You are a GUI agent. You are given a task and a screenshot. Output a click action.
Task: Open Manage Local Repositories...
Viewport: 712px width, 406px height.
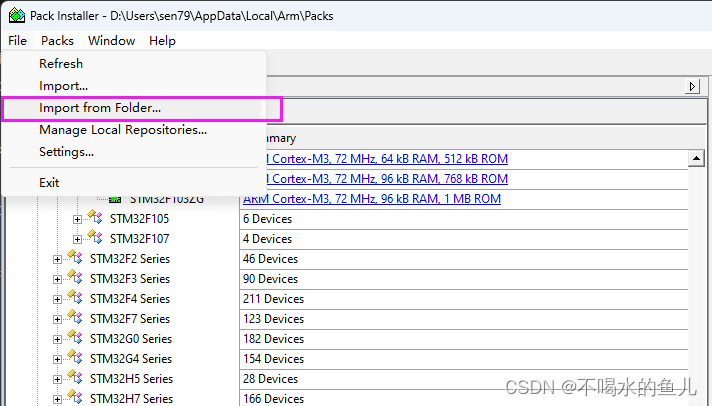(x=123, y=130)
